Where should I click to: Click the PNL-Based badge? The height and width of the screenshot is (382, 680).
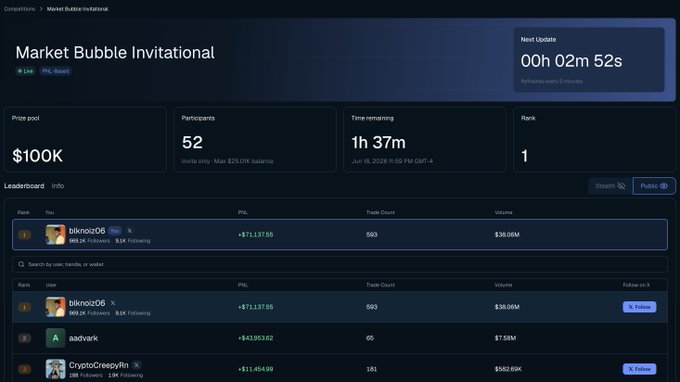(x=56, y=71)
